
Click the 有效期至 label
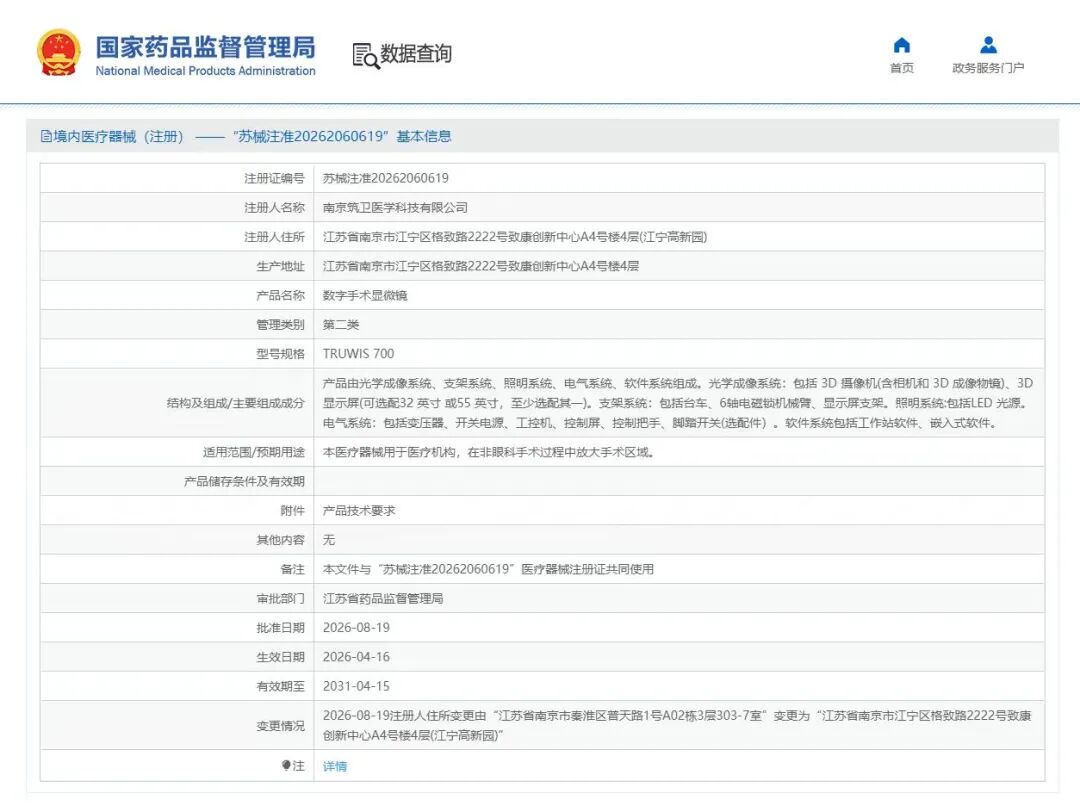click(x=280, y=686)
